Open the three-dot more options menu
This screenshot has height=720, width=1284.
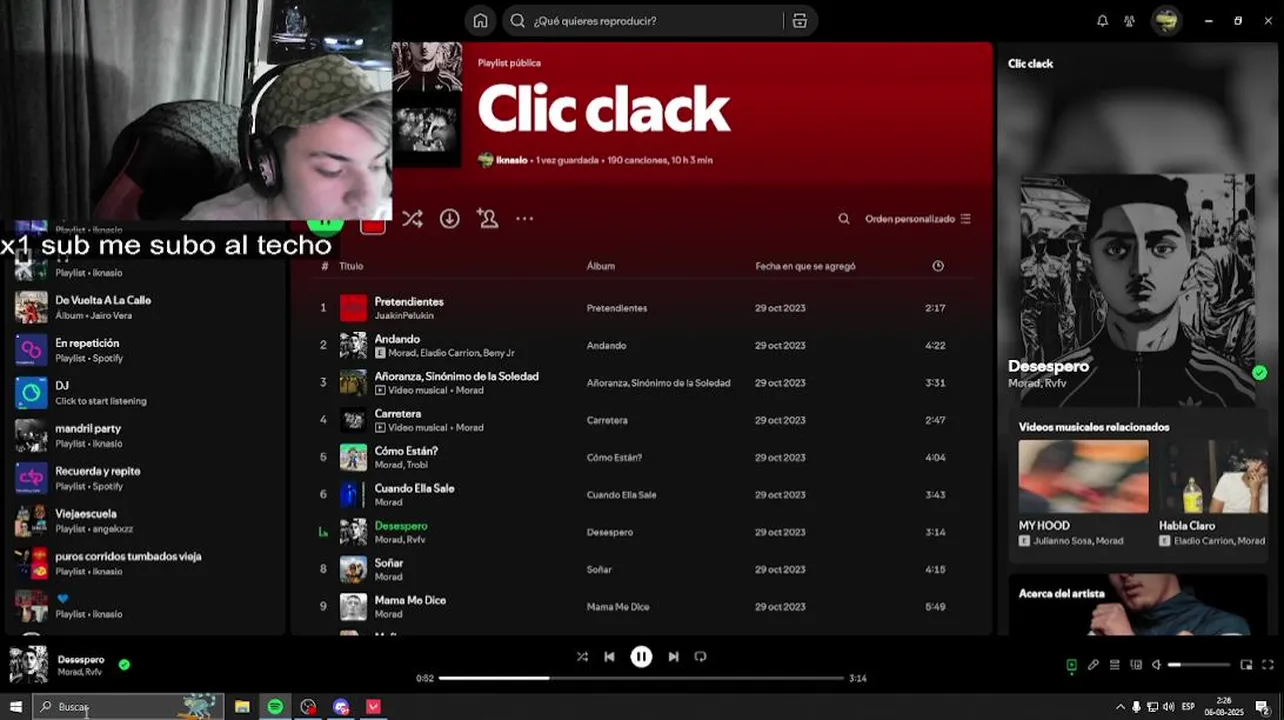525,219
